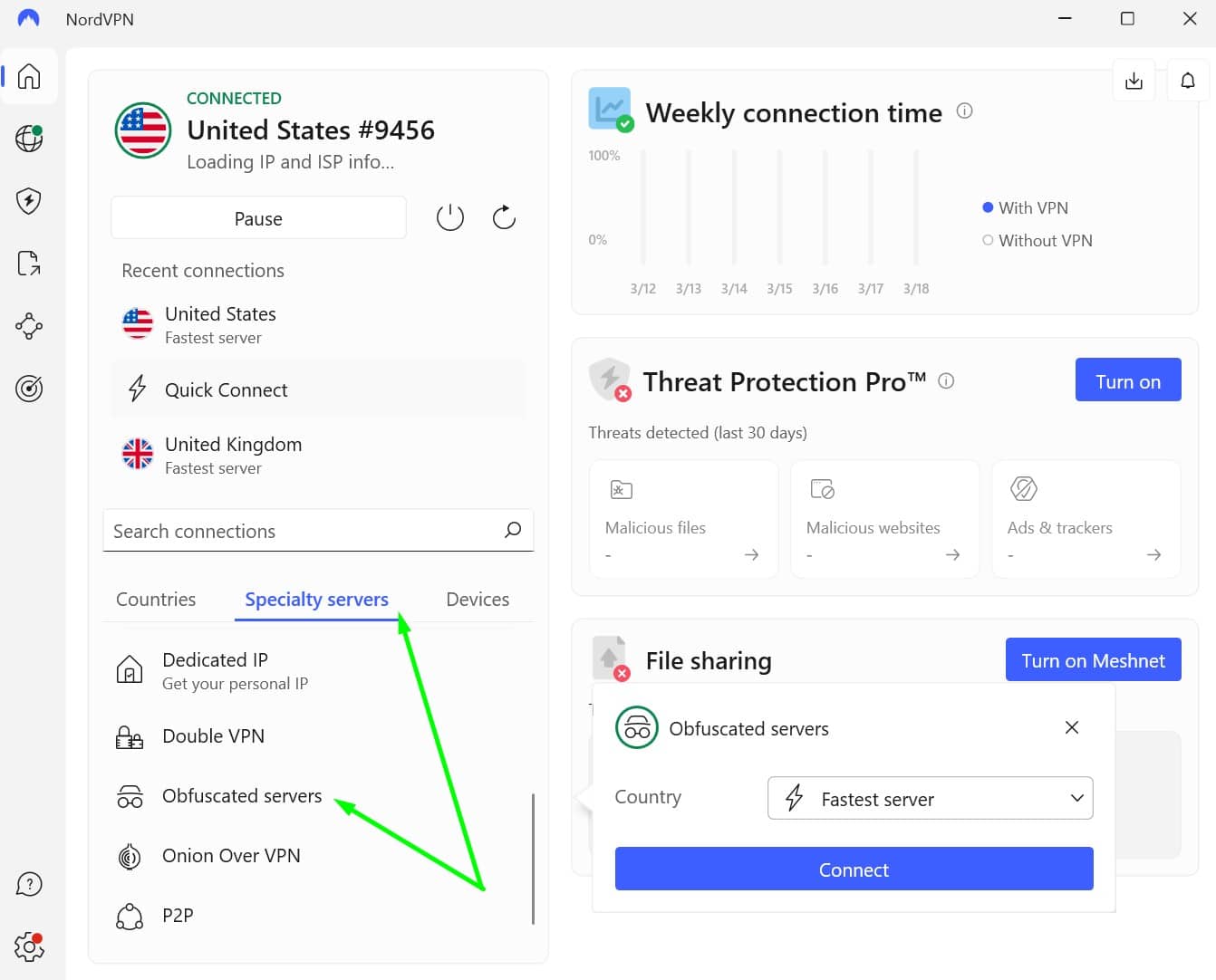Click the Search connections field
The height and width of the screenshot is (980, 1216).
click(318, 530)
